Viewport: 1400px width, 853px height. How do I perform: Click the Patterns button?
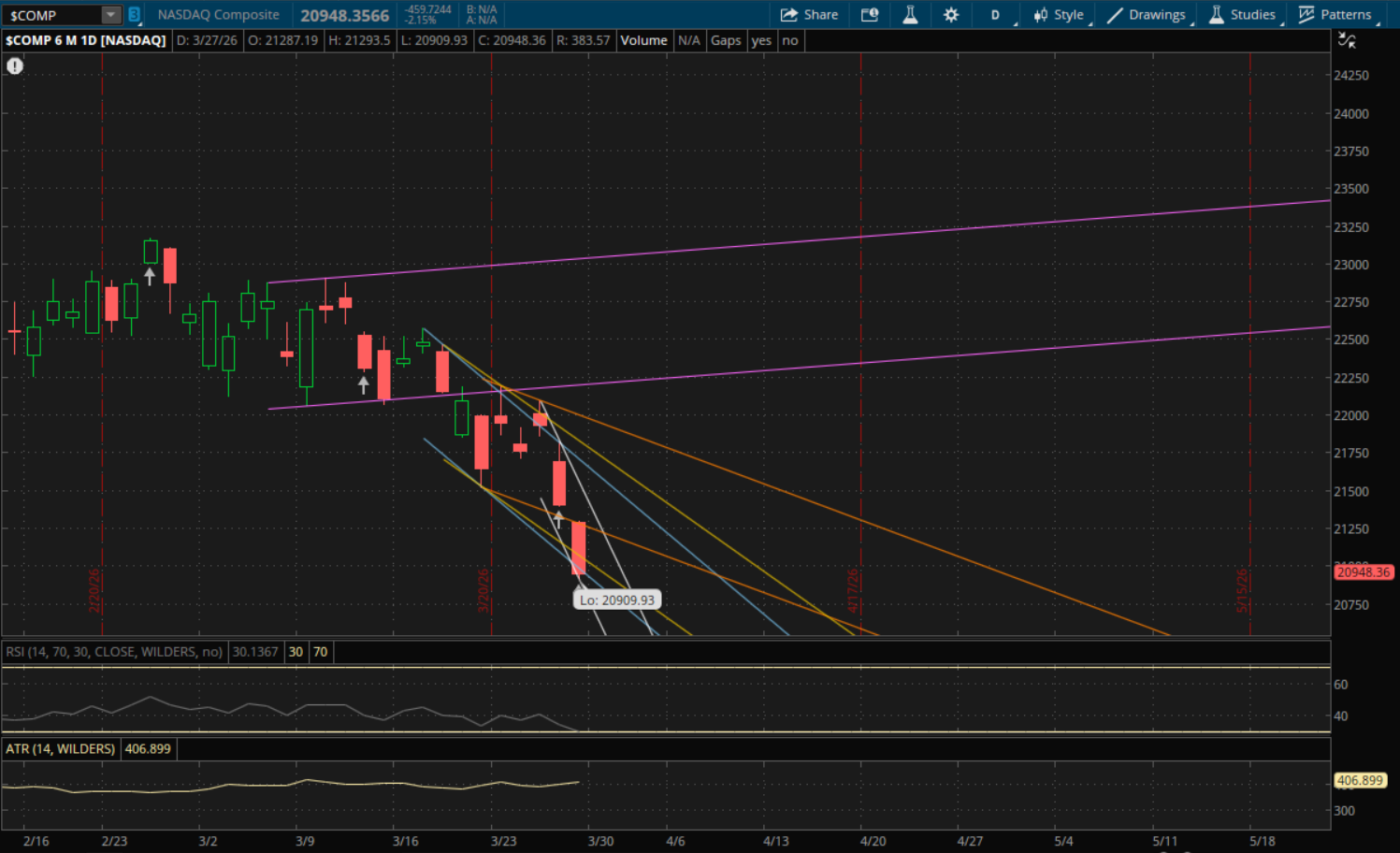tap(1335, 15)
